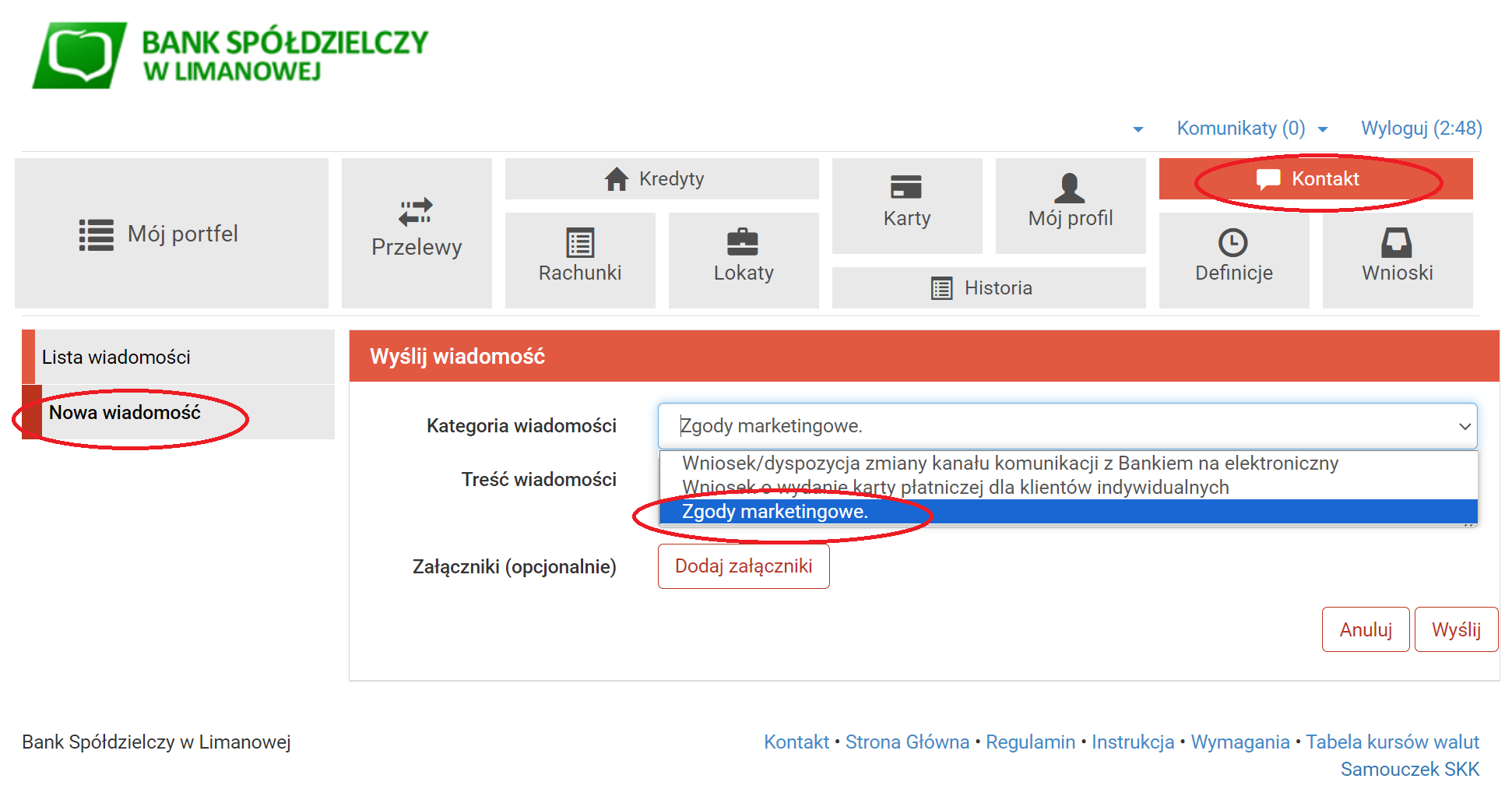Open Karty credit card icon
The height and width of the screenshot is (807, 1512).
(x=906, y=188)
